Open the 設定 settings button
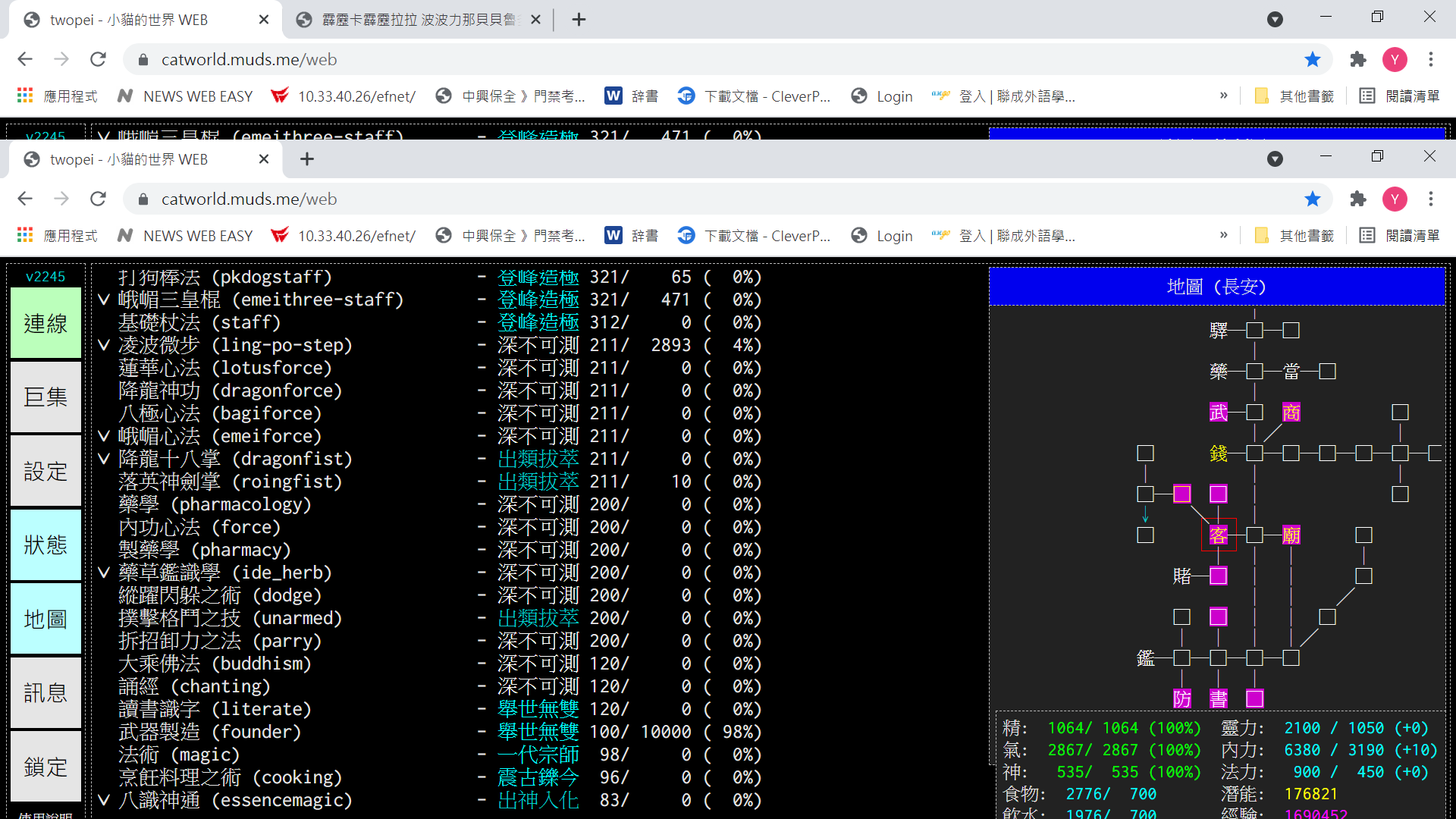1456x819 pixels. (45, 471)
